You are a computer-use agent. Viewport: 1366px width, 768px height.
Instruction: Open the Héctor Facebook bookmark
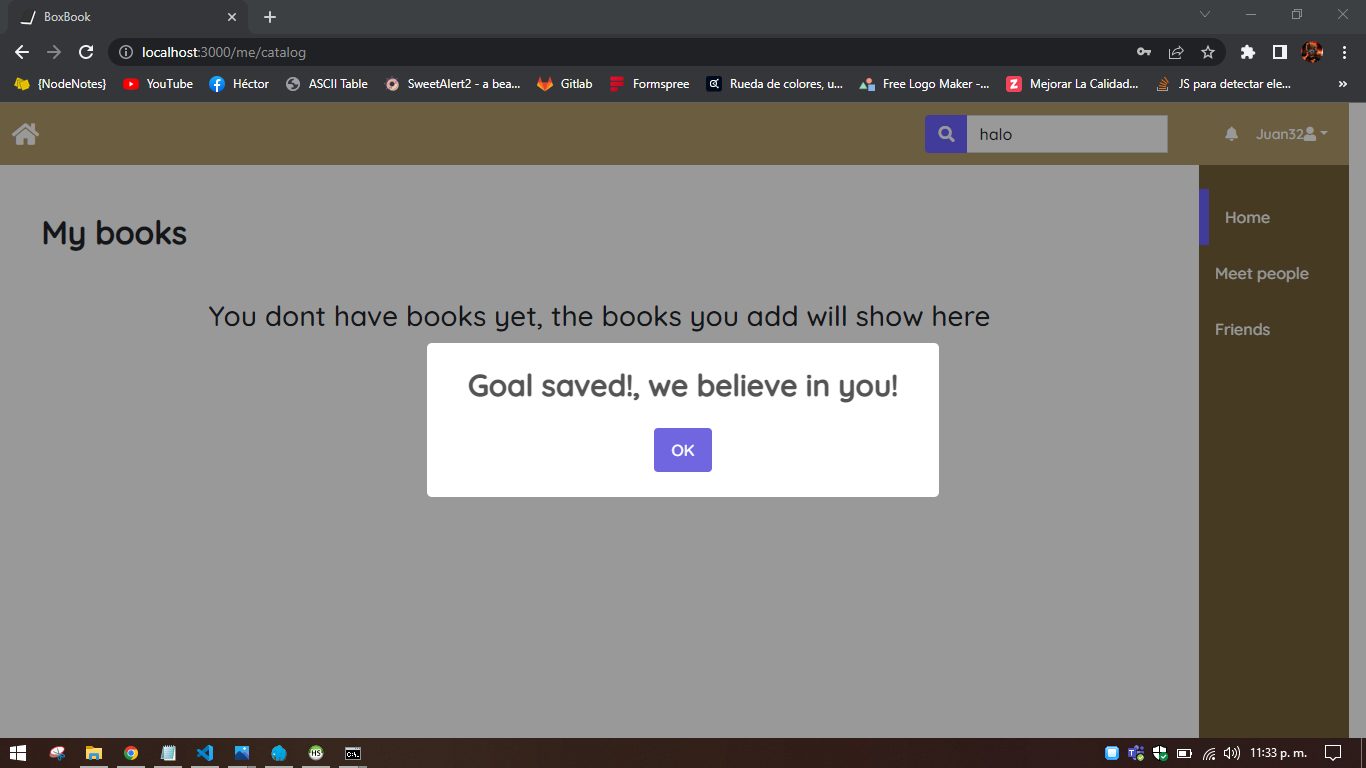[239, 84]
